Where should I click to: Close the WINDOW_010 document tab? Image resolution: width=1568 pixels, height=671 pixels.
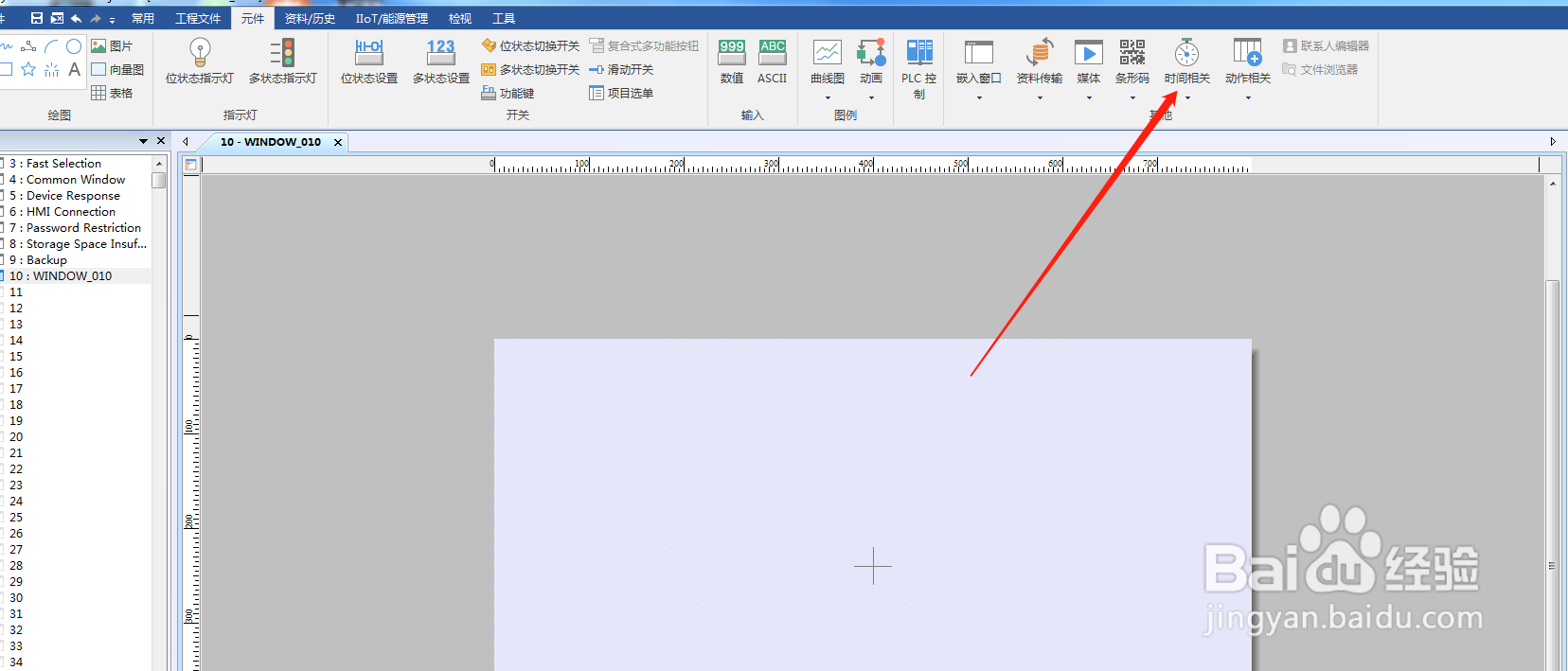pos(338,142)
